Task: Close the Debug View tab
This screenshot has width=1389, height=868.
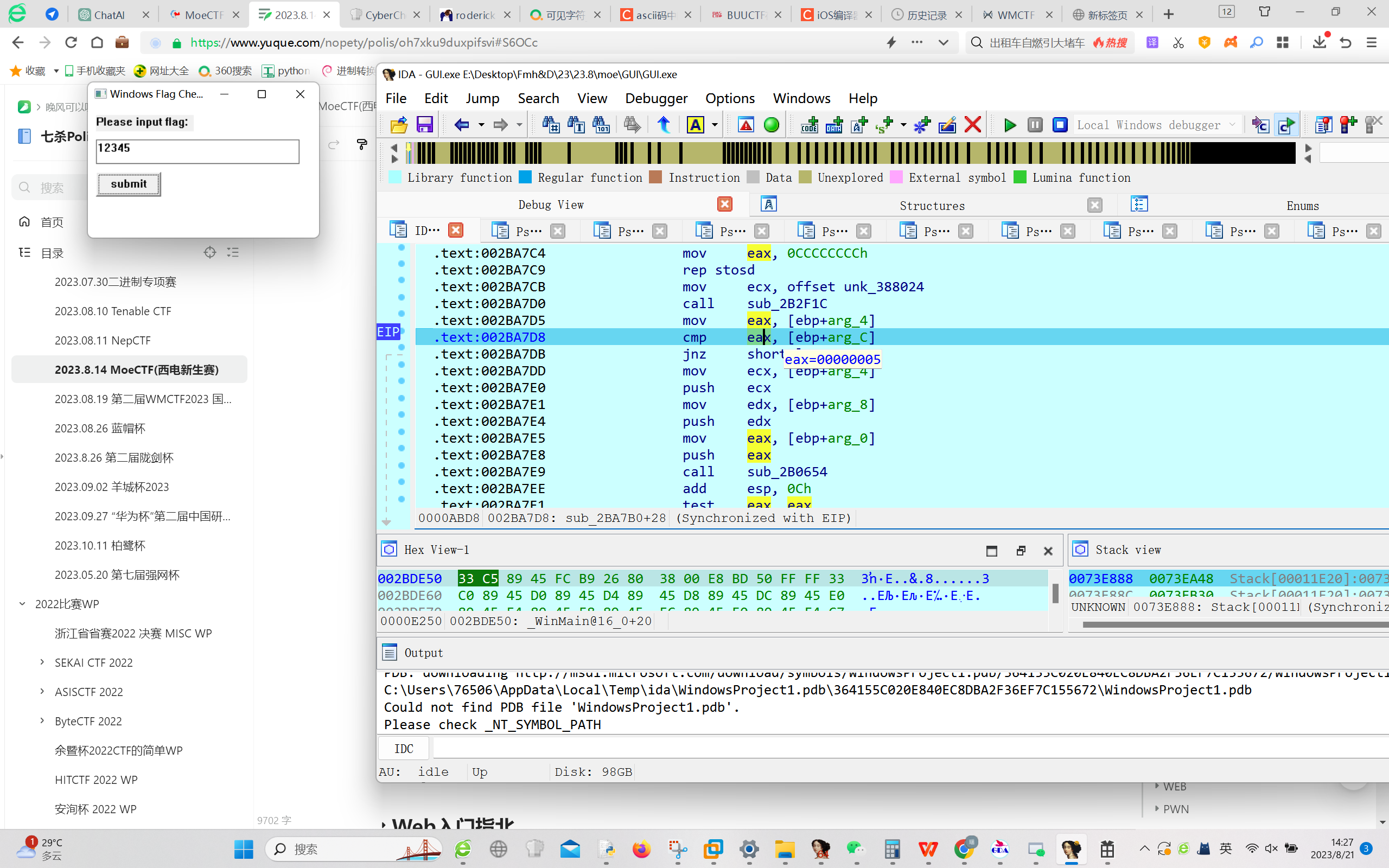Action: (x=724, y=205)
